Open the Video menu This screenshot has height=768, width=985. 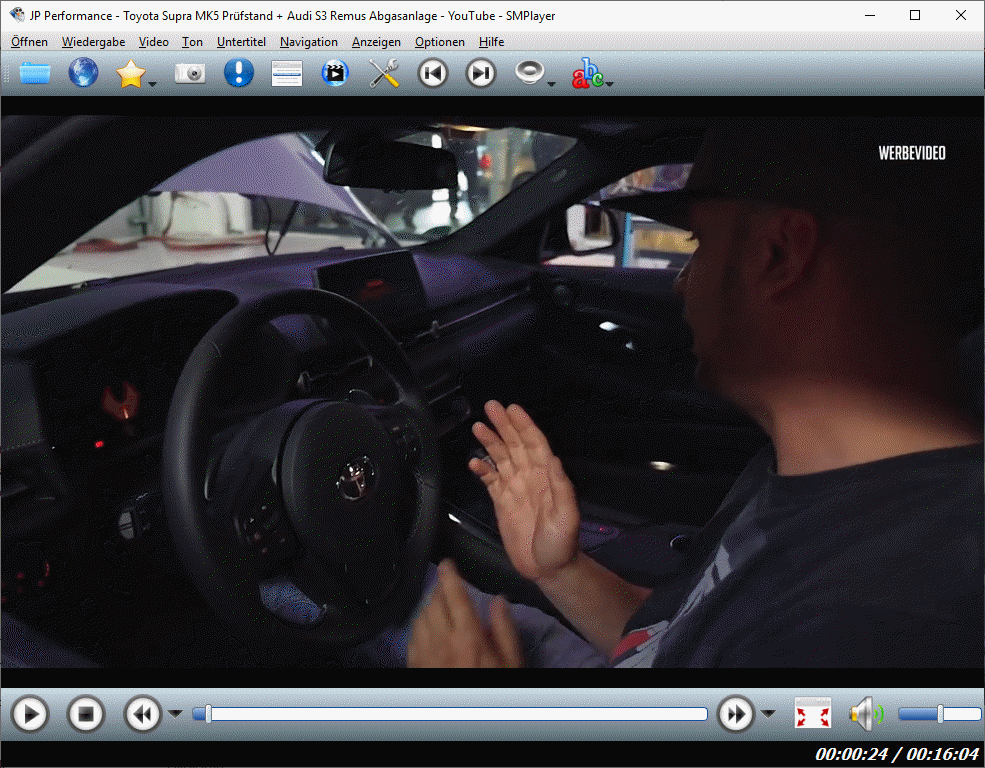pyautogui.click(x=154, y=41)
